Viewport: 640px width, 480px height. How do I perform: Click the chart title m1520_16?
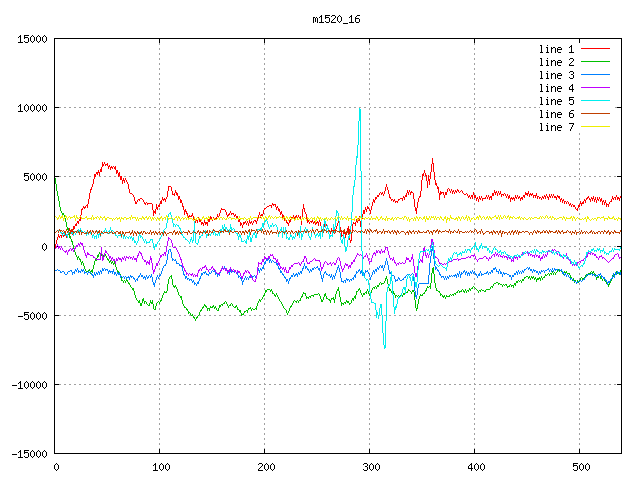point(338,19)
